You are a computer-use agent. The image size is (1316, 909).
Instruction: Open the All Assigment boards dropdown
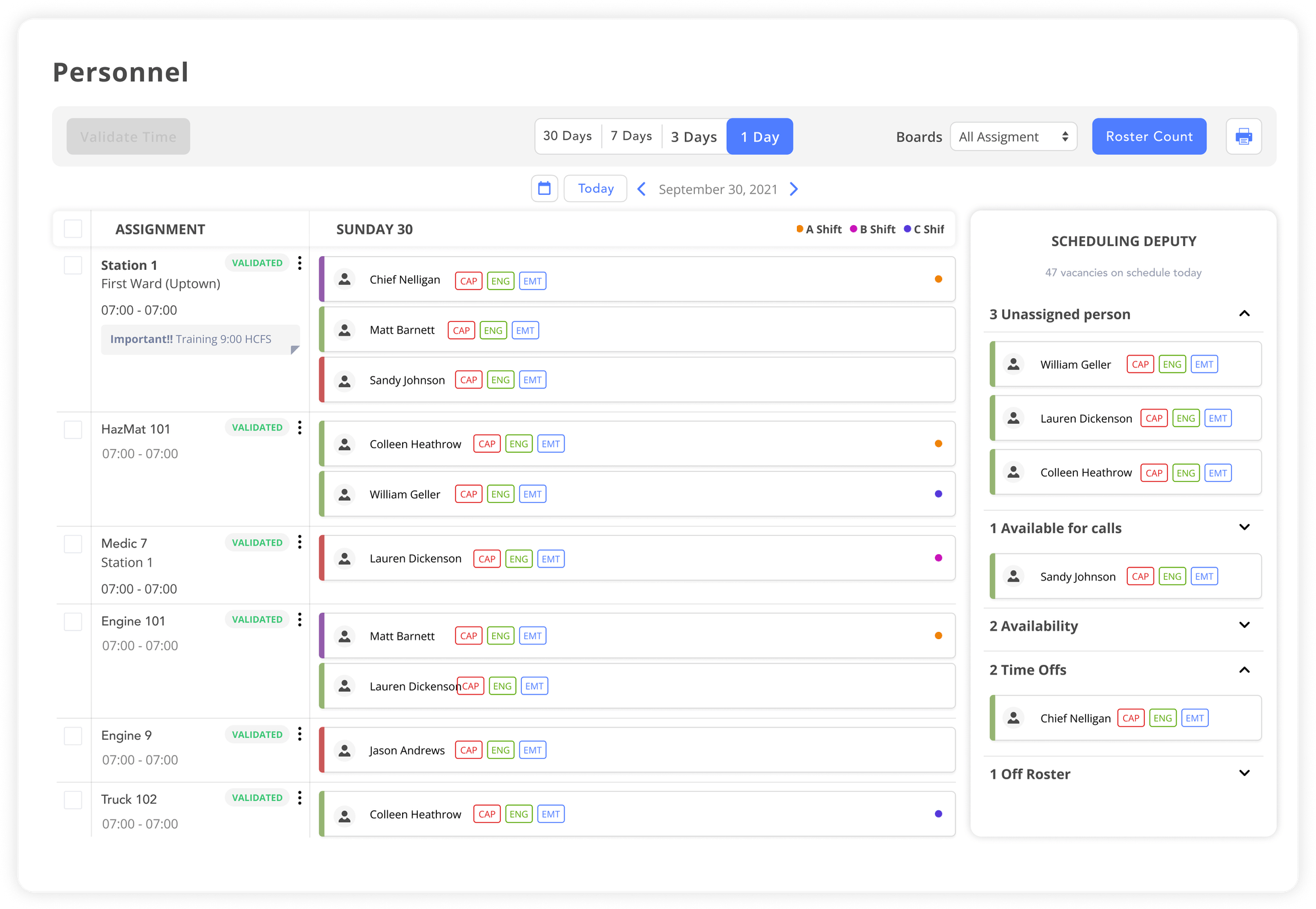1013,137
